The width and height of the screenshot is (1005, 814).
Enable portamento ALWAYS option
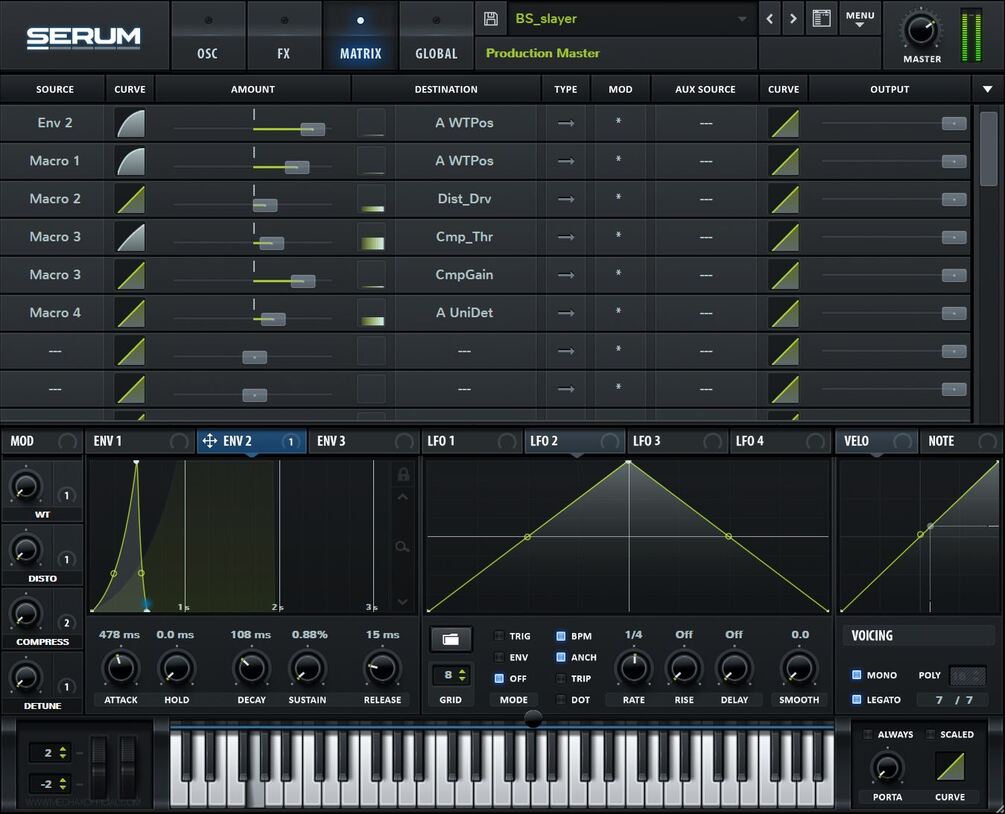tap(868, 735)
